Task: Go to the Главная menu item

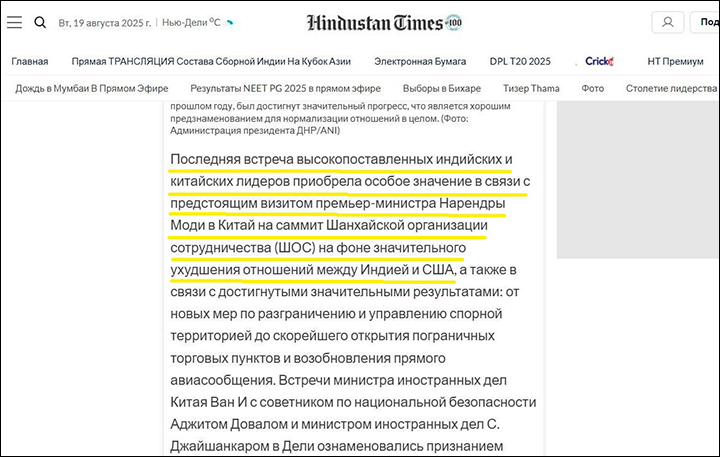Action: tap(30, 62)
